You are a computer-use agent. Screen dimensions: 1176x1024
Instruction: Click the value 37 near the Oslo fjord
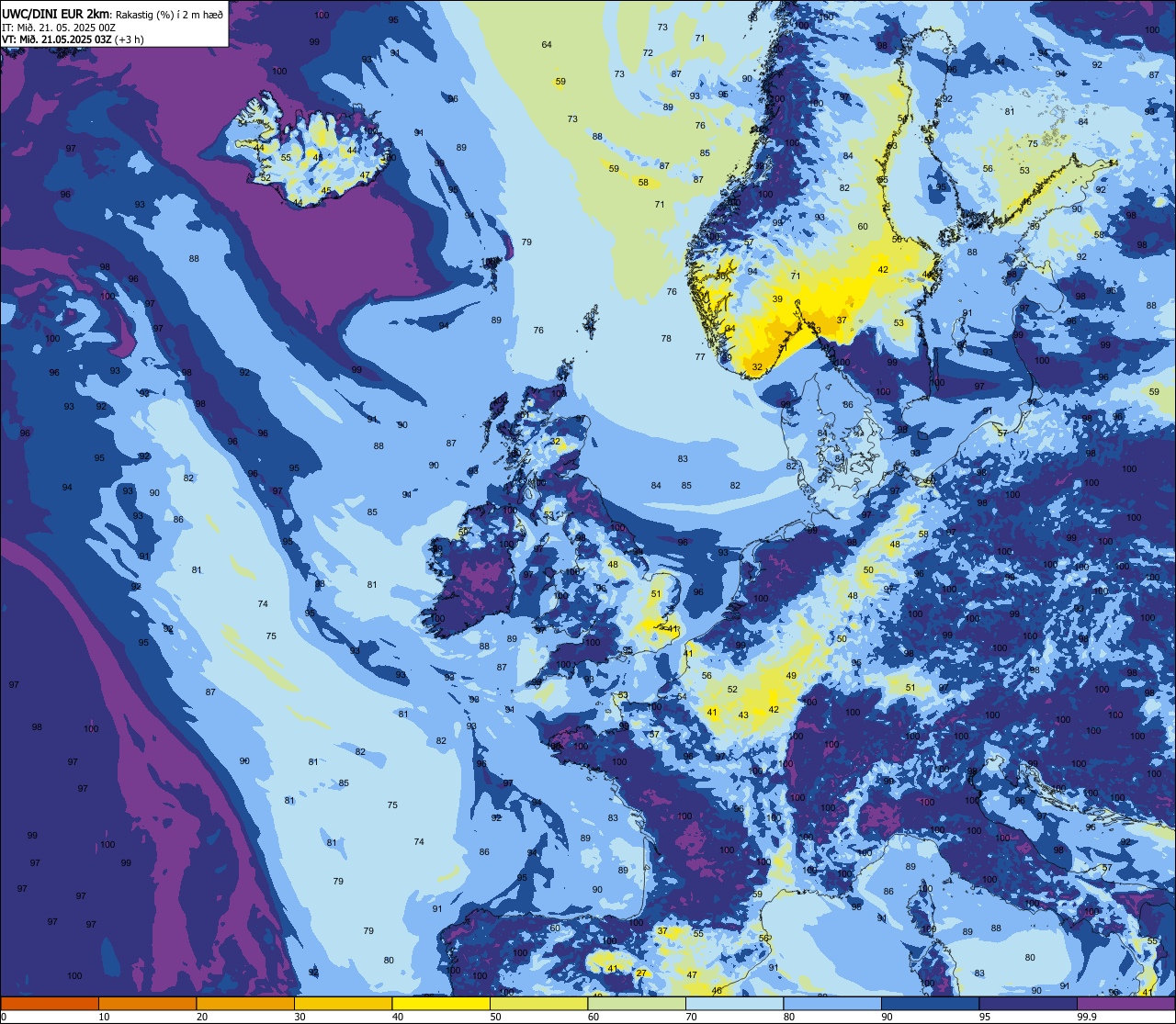pyautogui.click(x=842, y=320)
